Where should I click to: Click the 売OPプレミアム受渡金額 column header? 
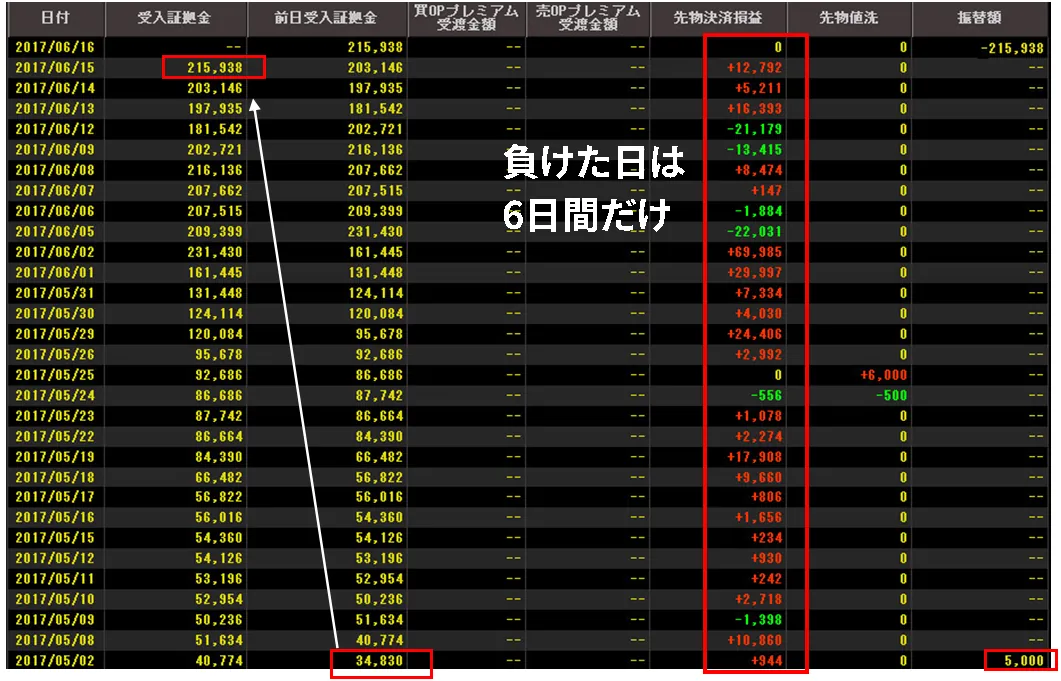click(x=588, y=18)
